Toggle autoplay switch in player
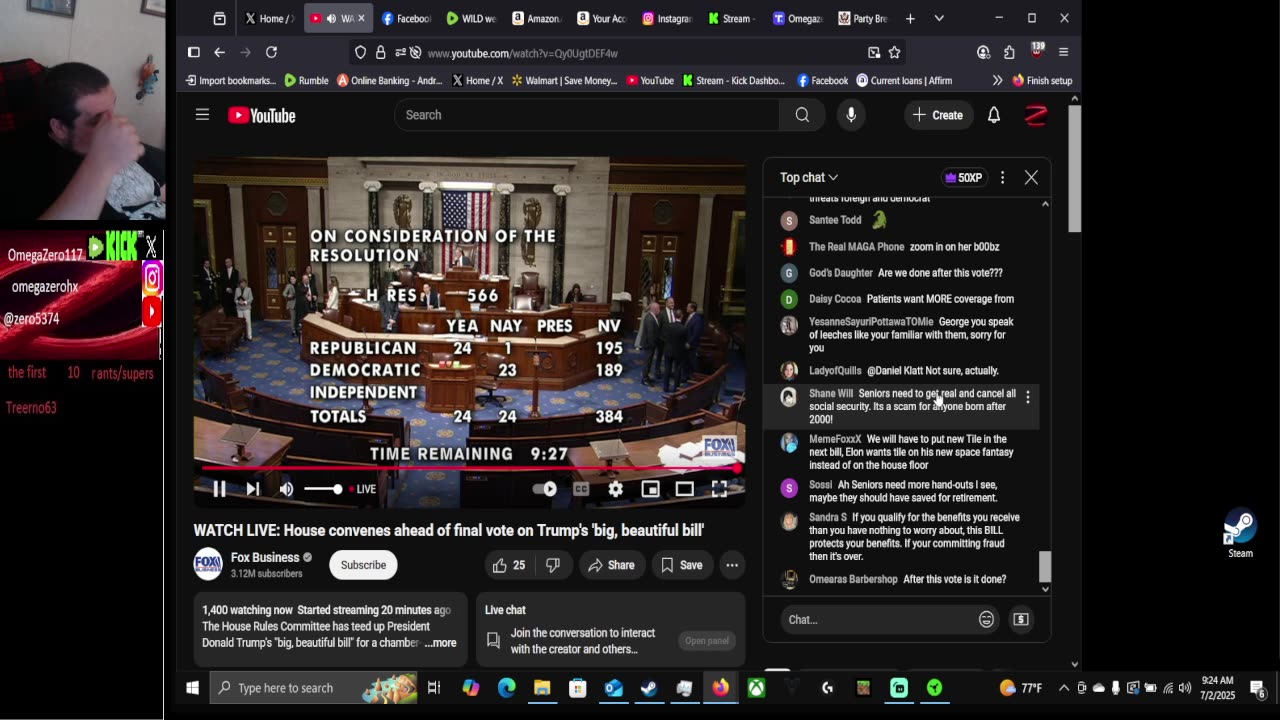1280x720 pixels. (x=545, y=489)
